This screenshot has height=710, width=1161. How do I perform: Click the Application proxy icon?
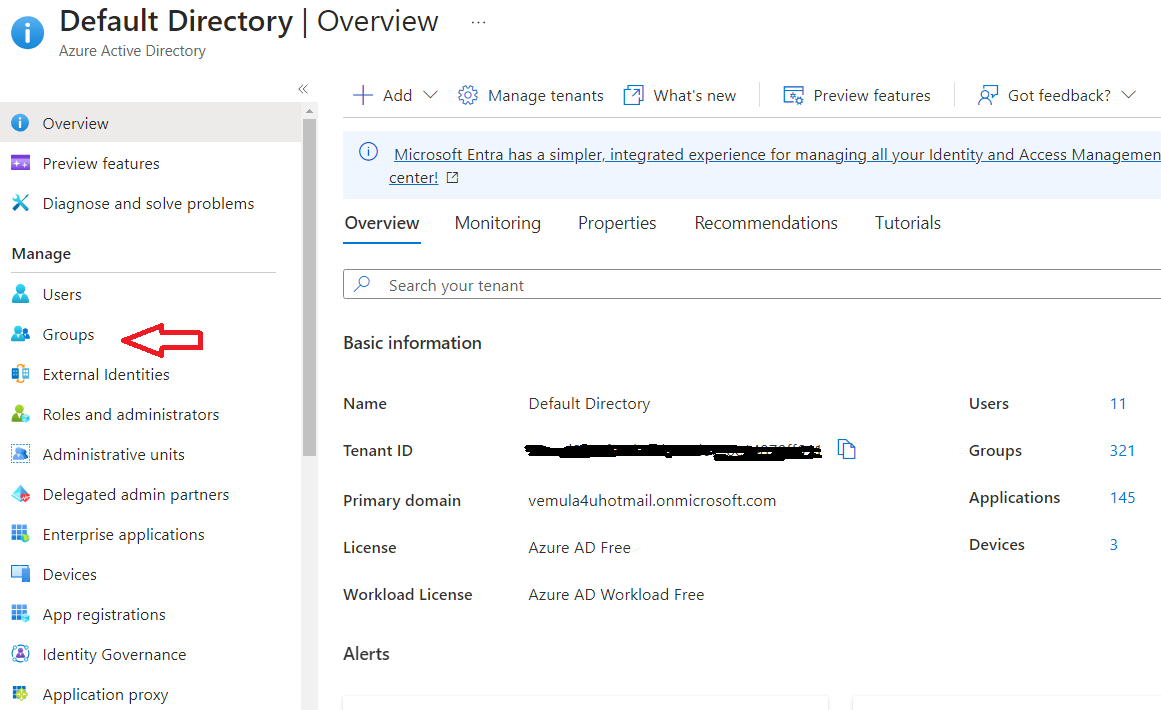tap(21, 694)
